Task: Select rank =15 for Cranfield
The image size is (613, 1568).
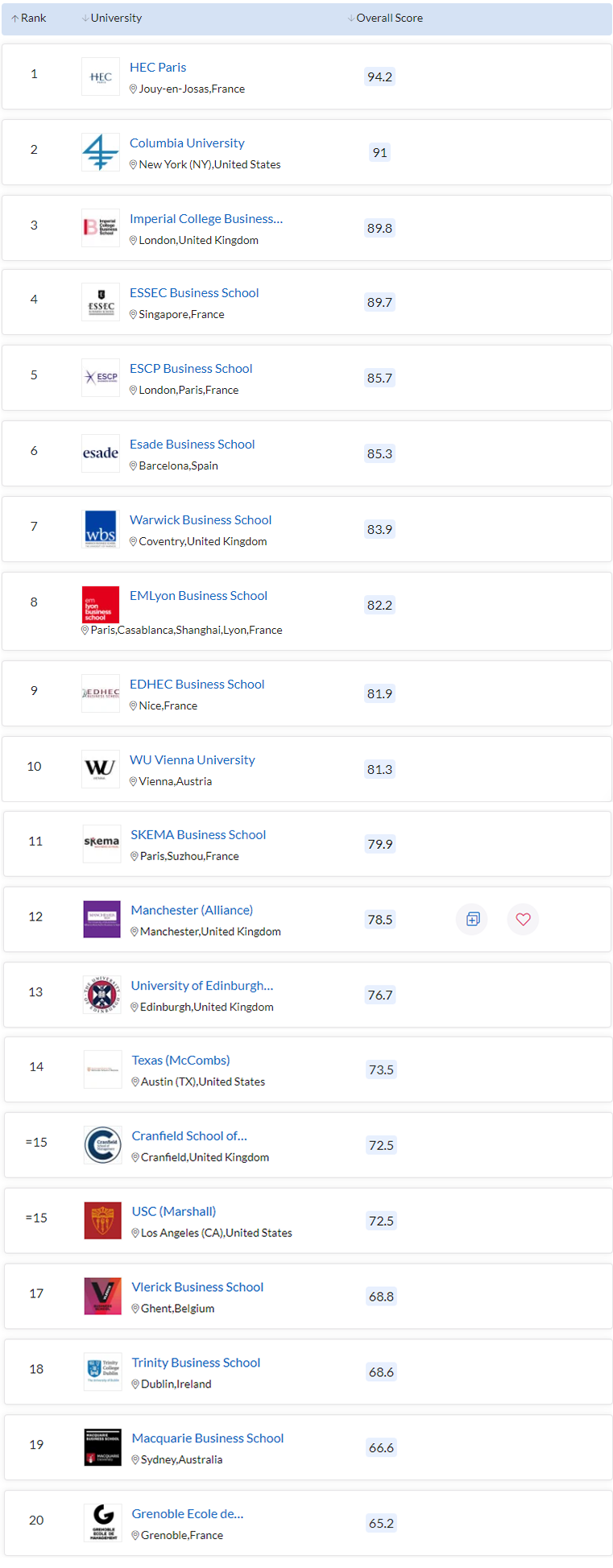Action: (36, 1142)
